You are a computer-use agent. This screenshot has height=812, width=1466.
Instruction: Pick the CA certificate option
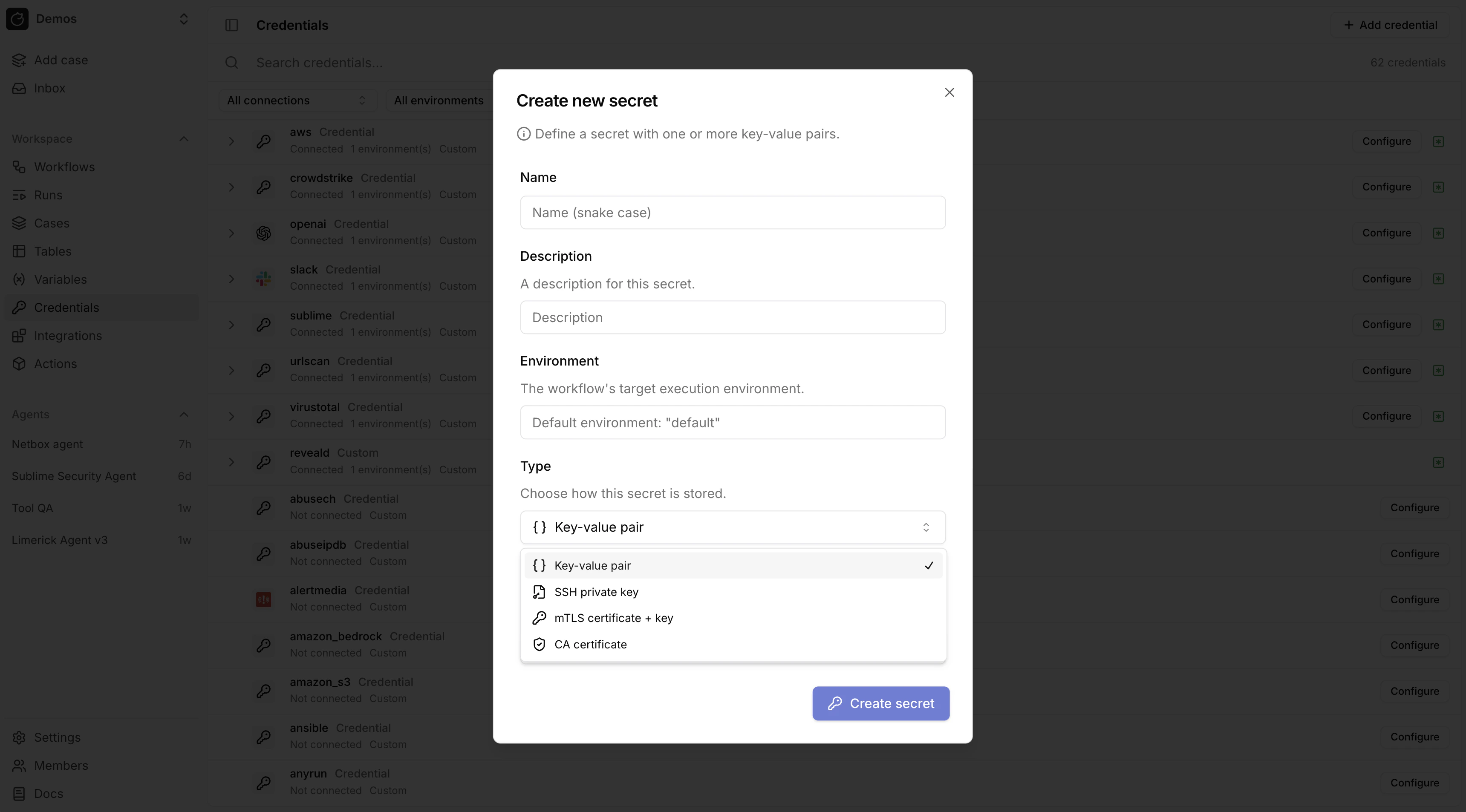pos(590,644)
